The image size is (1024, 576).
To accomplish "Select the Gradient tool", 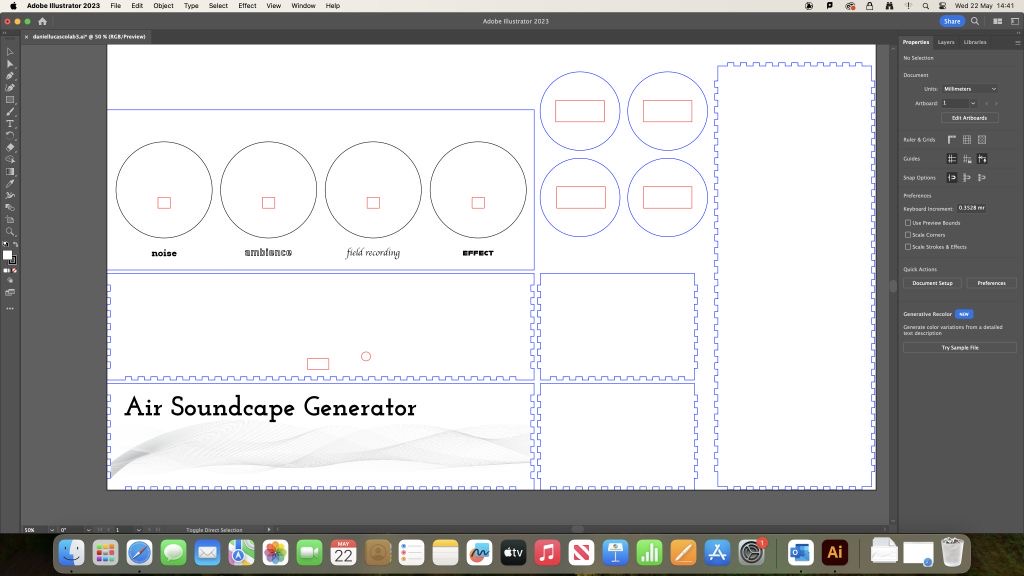I will [x=10, y=172].
